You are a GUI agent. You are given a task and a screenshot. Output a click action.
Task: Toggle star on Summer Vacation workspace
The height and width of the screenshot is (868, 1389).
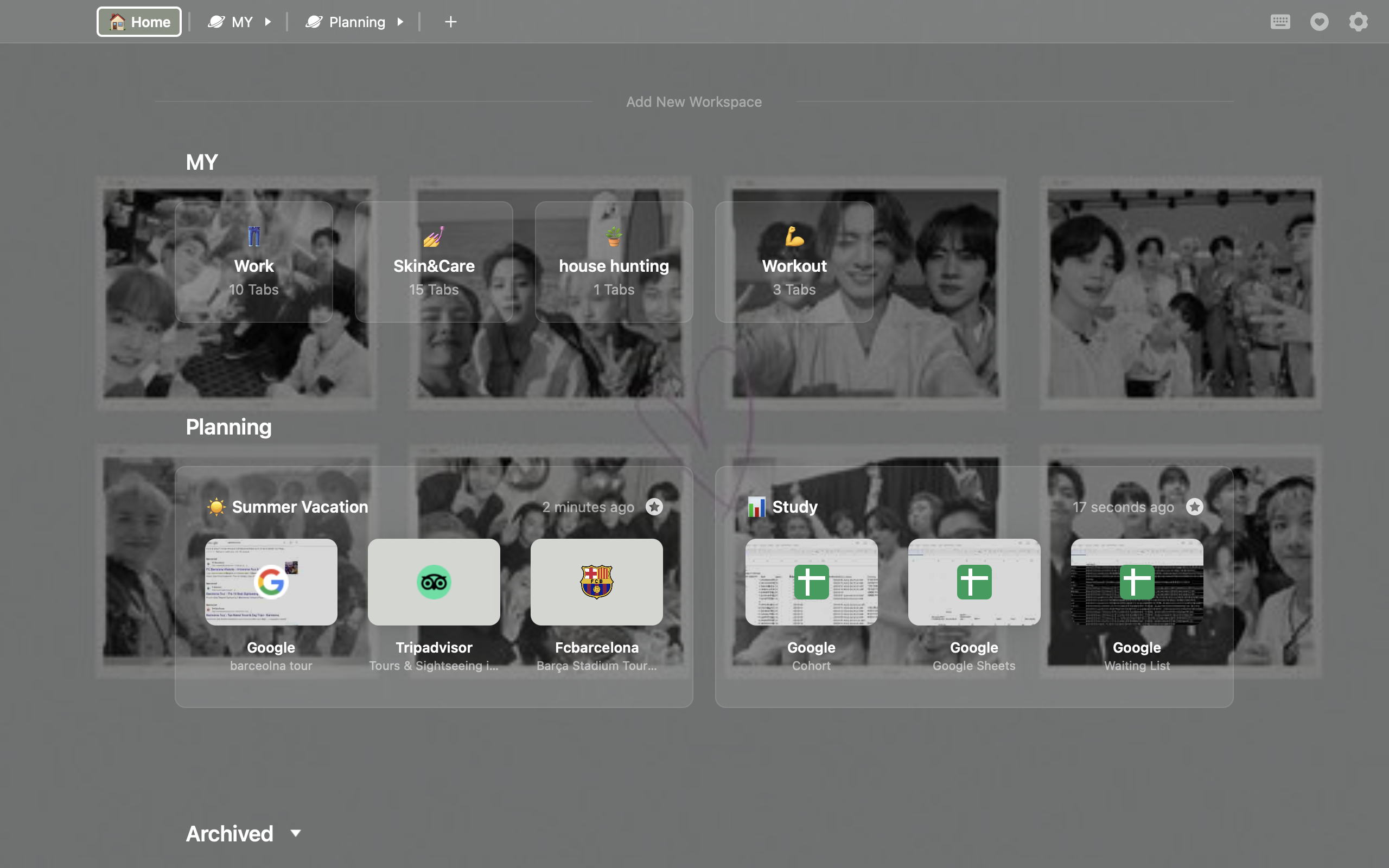654,506
